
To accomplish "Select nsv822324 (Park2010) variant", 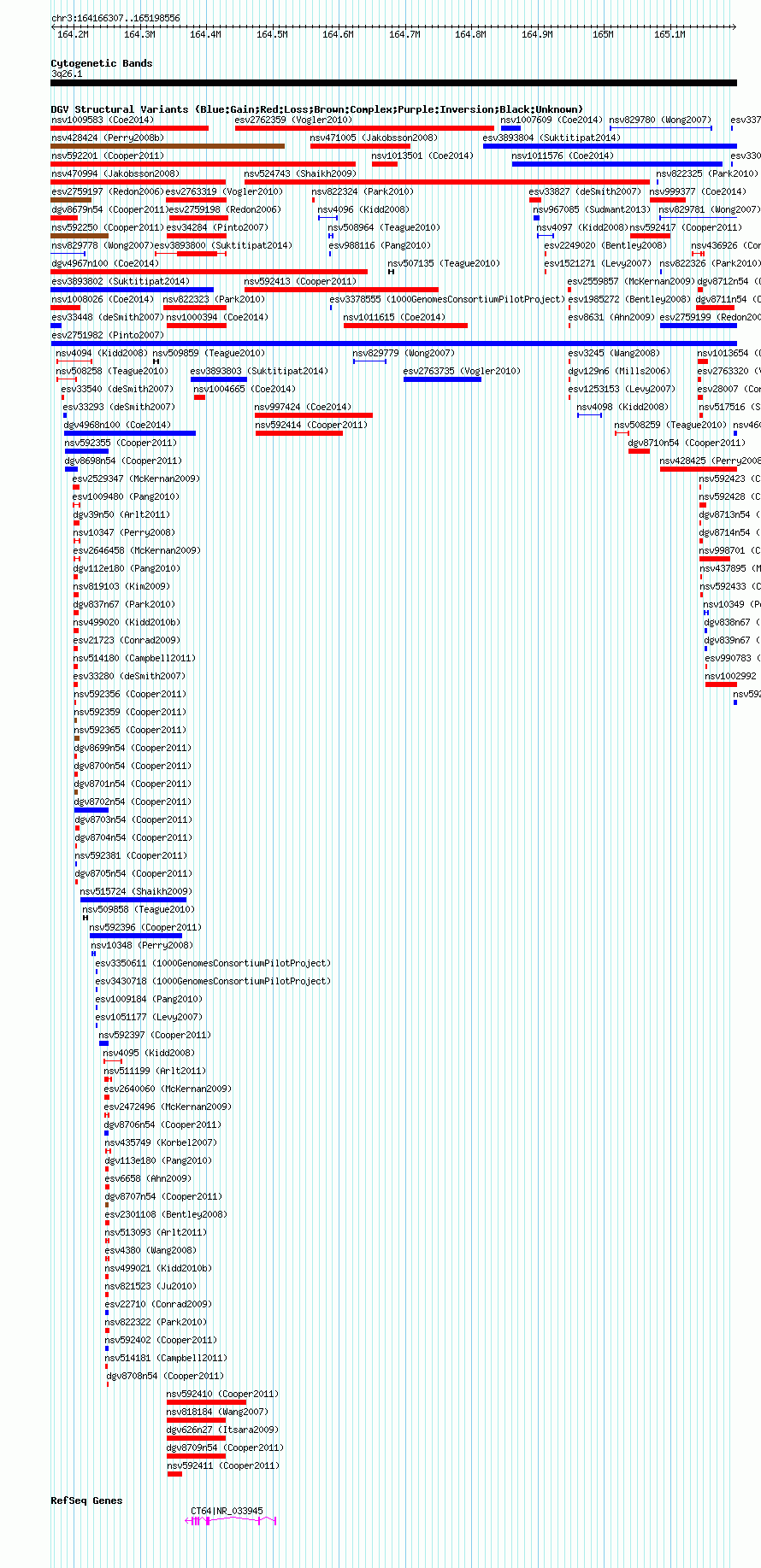I will point(363,191).
